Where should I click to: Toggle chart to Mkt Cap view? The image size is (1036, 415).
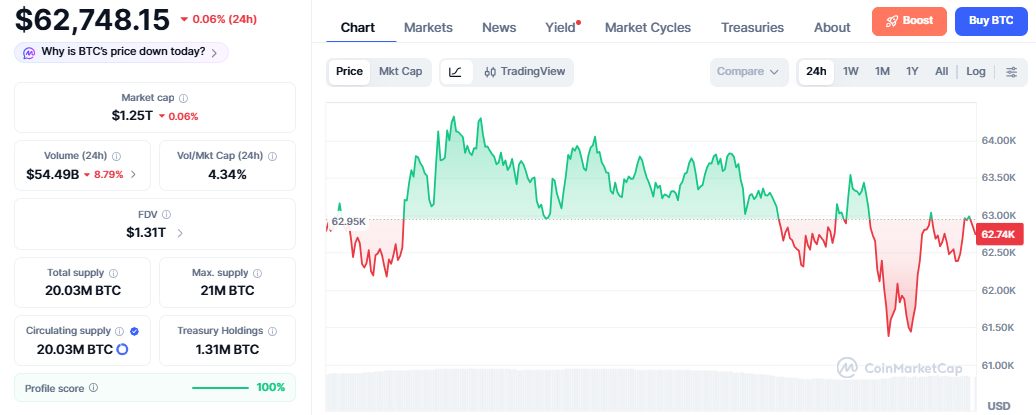(x=400, y=71)
